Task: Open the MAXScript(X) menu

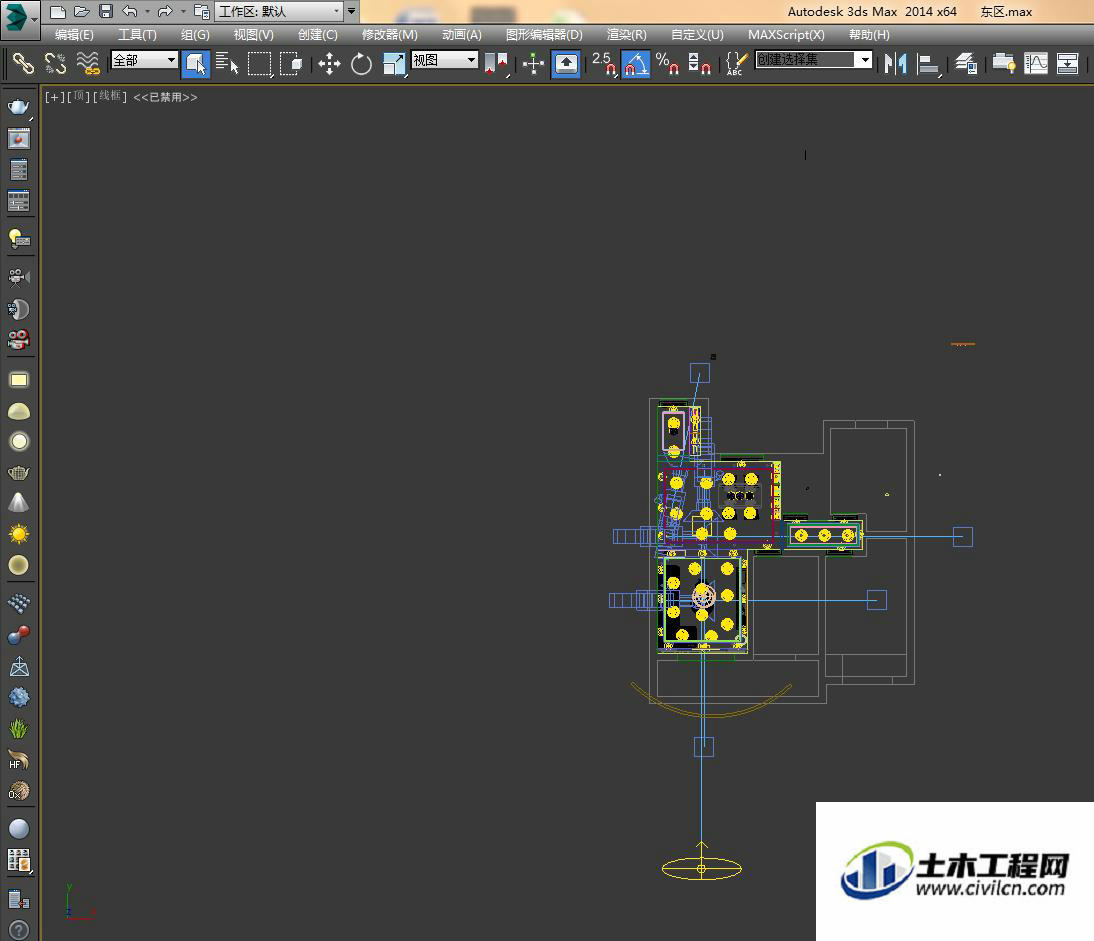Action: tap(786, 35)
